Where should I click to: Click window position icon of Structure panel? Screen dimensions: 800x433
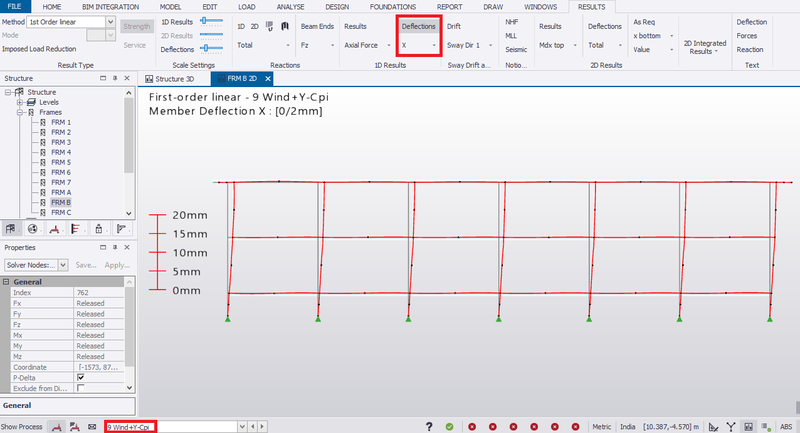point(103,78)
